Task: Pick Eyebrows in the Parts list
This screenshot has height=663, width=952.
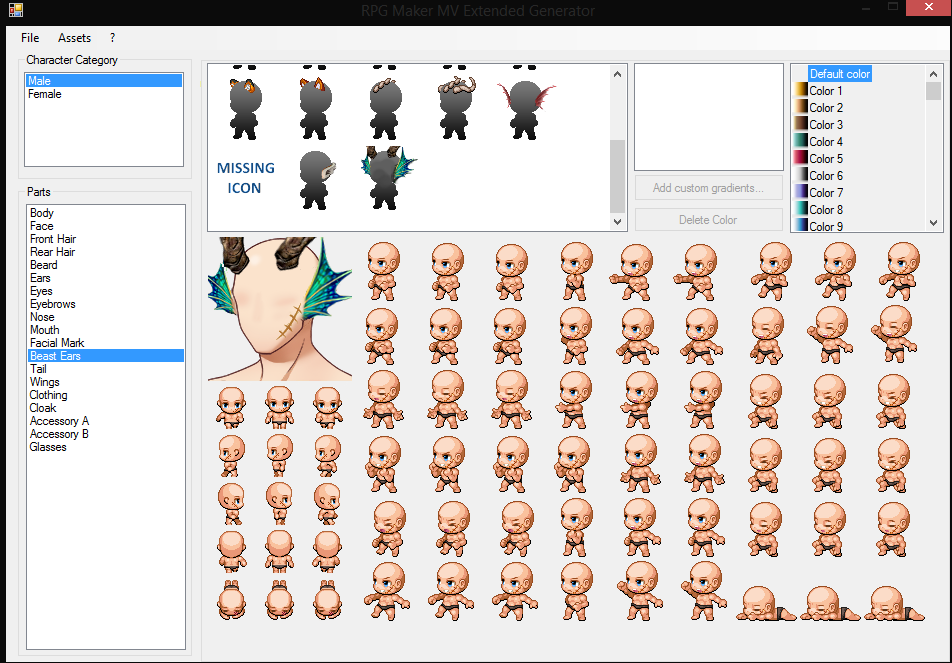Action: click(106, 304)
